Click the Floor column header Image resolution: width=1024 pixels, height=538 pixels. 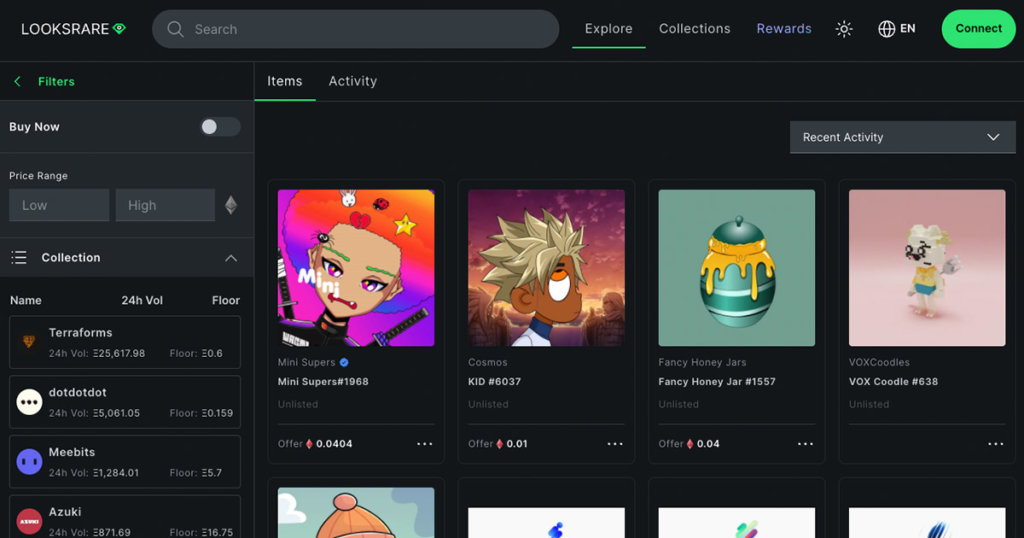pos(225,300)
